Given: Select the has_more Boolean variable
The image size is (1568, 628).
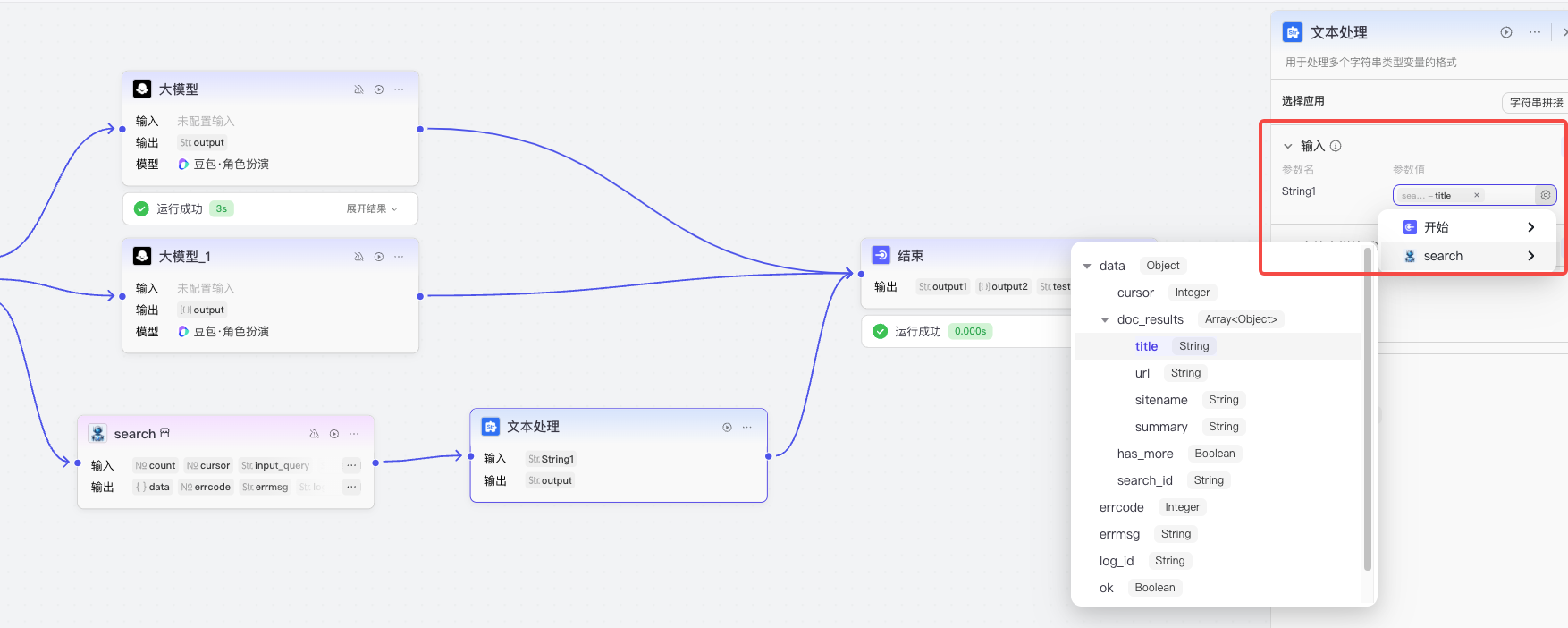Looking at the screenshot, I should click(x=1217, y=454).
